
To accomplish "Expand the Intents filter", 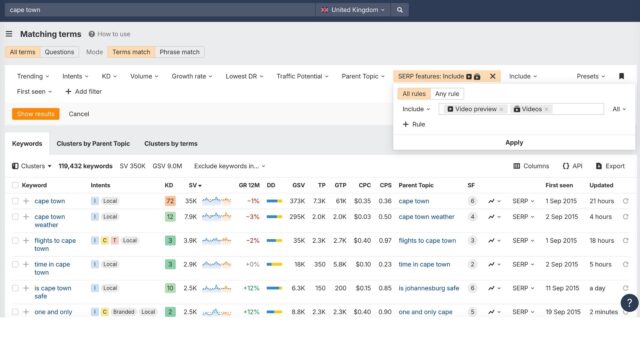I will point(75,76).
